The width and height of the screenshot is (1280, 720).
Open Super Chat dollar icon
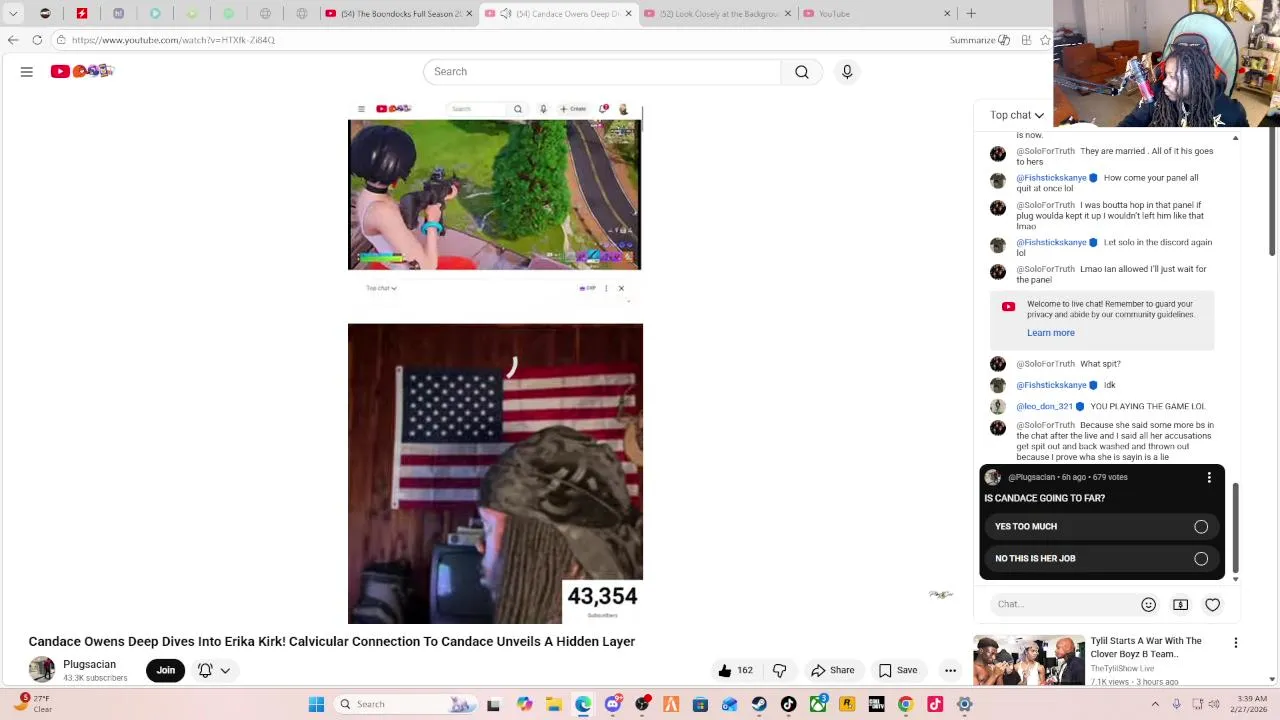pos(1180,604)
